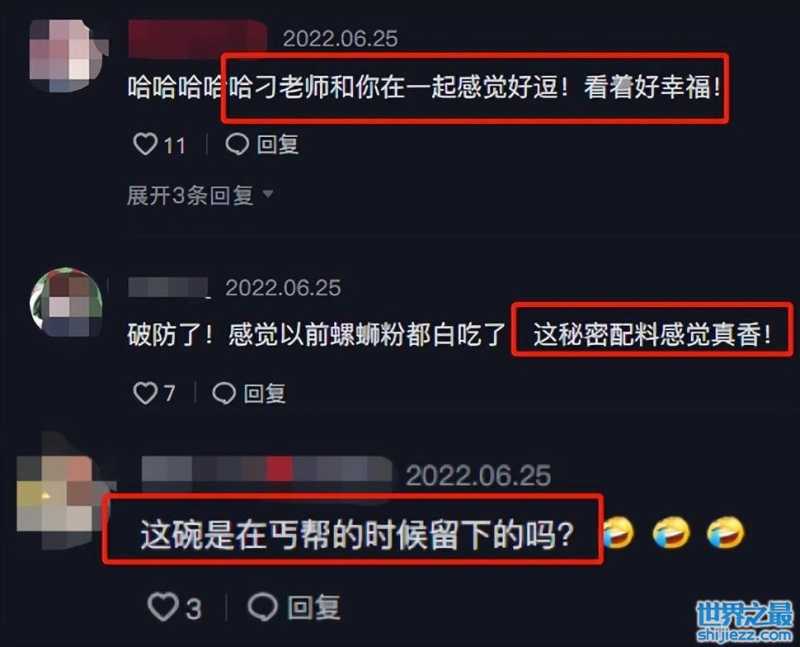Open the third commenter's blurred username
Viewport: 800px width, 647px height.
(x=267, y=475)
